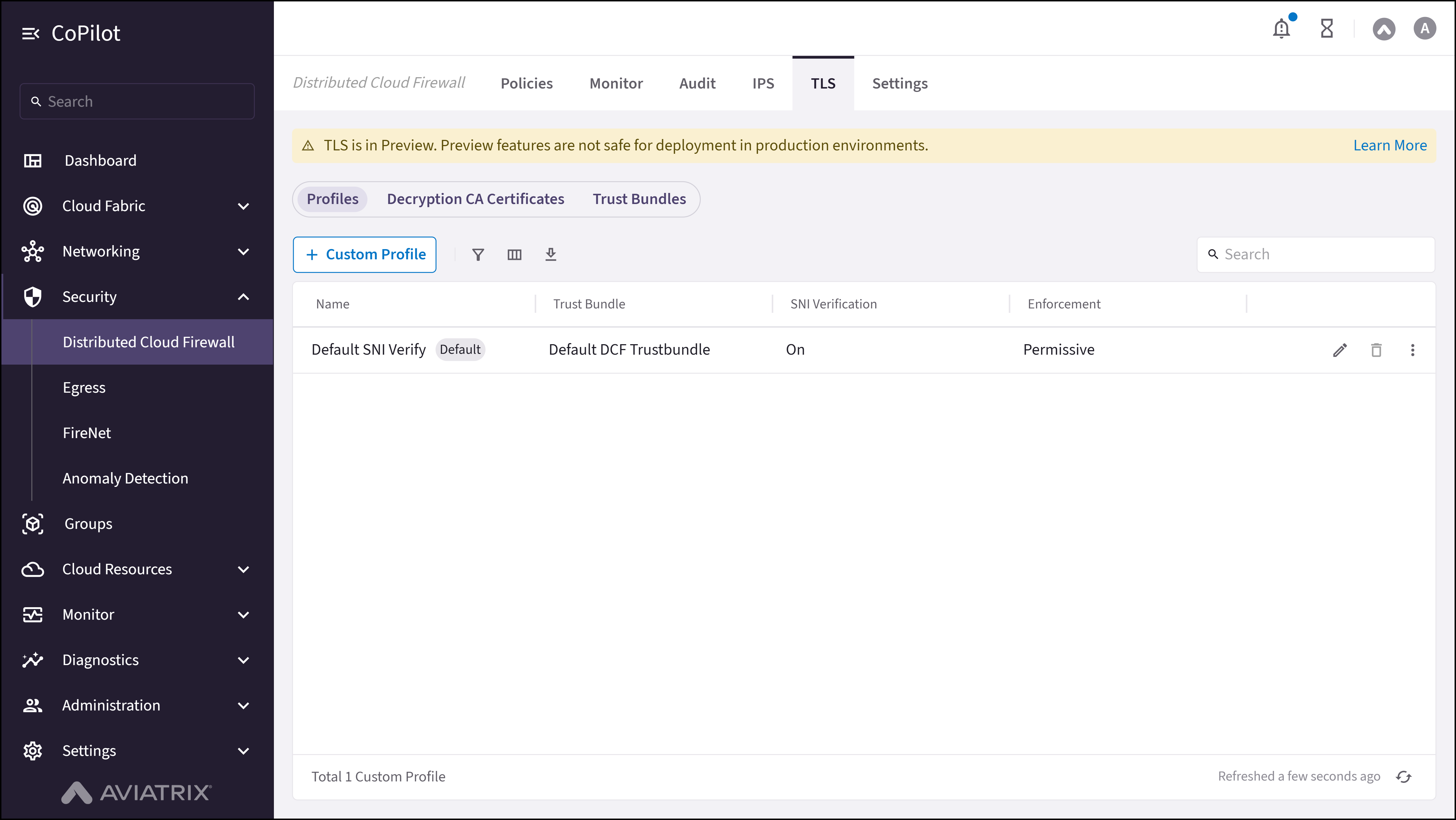The height and width of the screenshot is (820, 1456).
Task: Open more options for Default SNI Verify
Action: [1413, 350]
